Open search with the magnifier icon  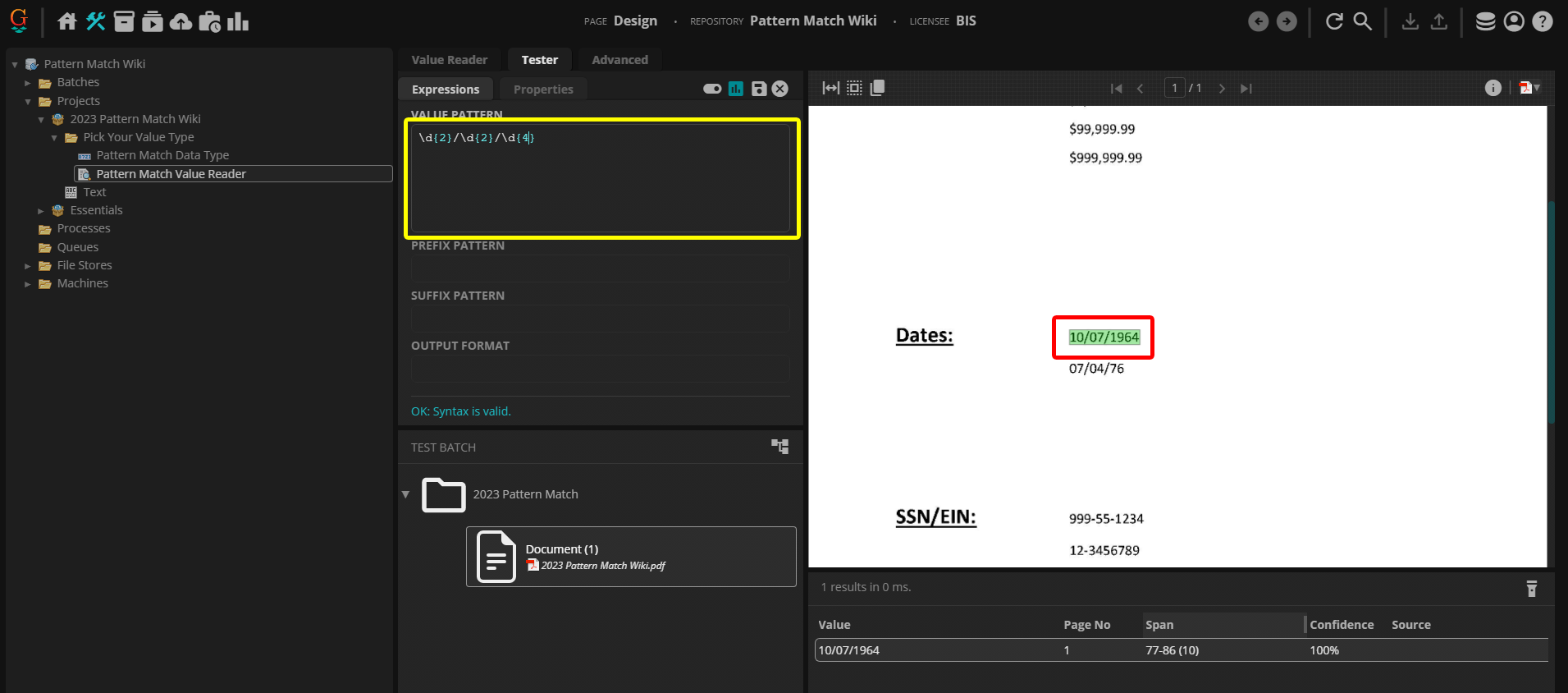(1363, 21)
